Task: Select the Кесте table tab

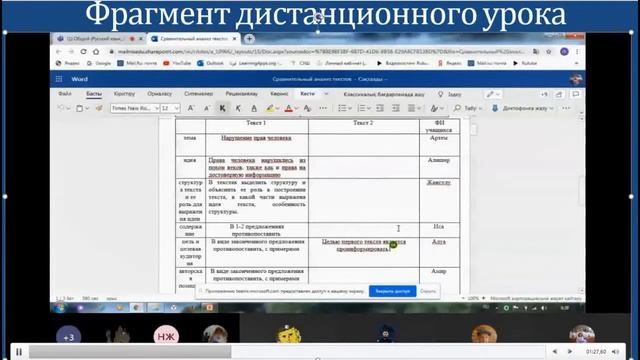Action: pyautogui.click(x=307, y=94)
